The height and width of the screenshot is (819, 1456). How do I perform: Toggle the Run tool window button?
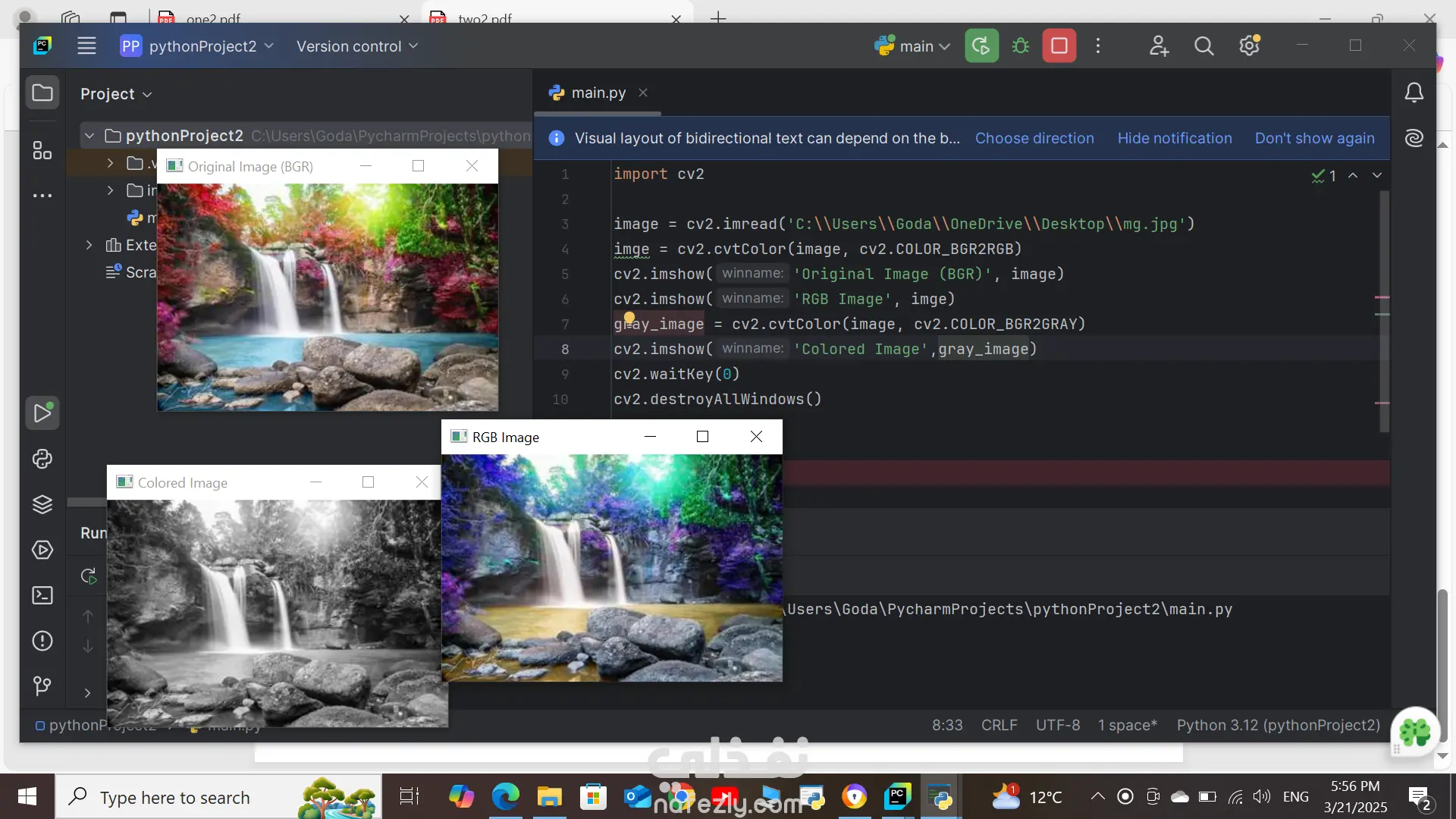(x=42, y=413)
